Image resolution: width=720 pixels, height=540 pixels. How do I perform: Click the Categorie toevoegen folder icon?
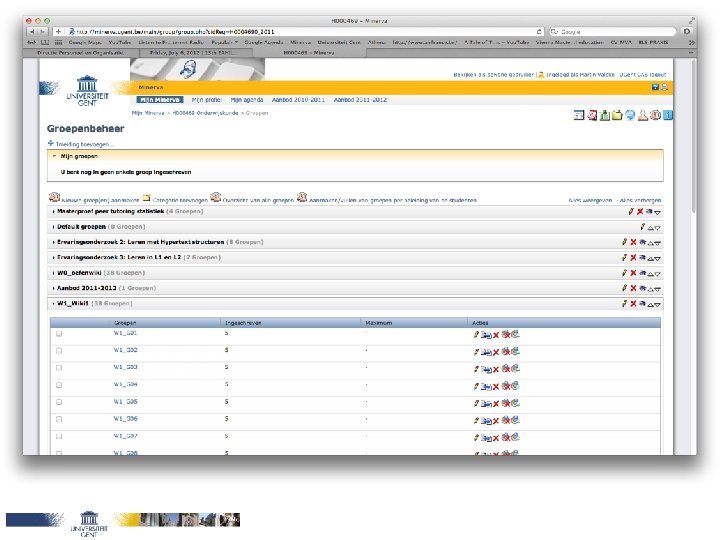[x=146, y=198]
